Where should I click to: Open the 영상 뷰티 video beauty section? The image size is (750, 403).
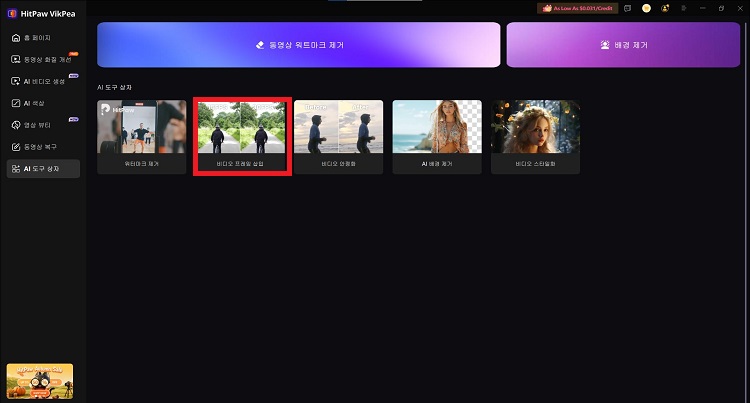click(x=43, y=125)
